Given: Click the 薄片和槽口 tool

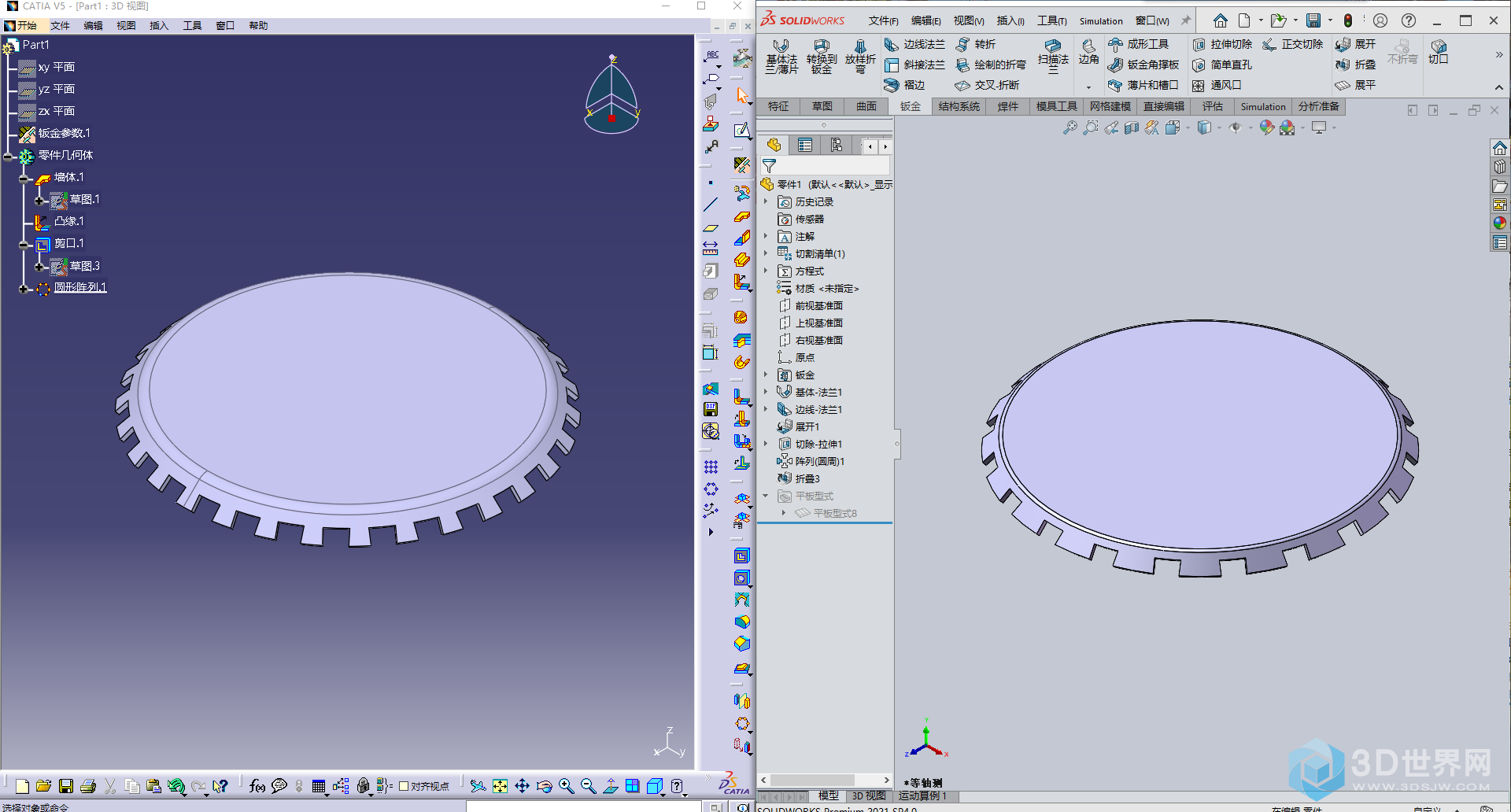Looking at the screenshot, I should tap(1143, 85).
